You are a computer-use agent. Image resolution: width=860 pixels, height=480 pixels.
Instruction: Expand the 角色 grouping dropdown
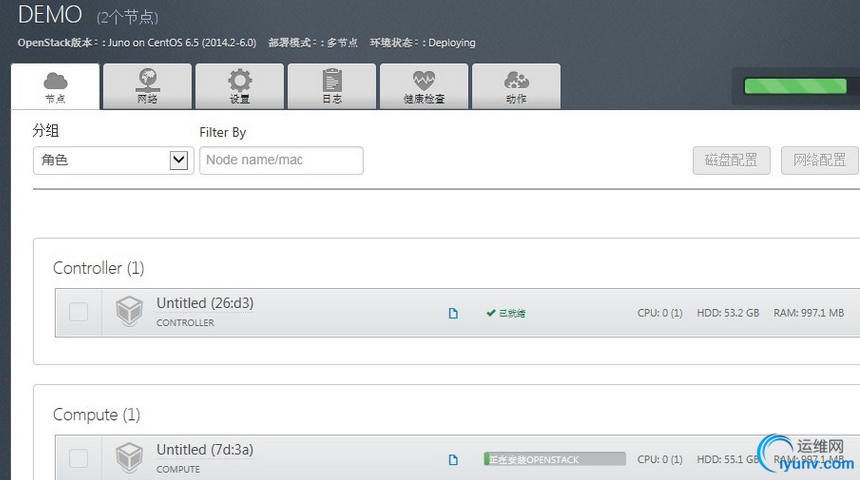coord(114,160)
